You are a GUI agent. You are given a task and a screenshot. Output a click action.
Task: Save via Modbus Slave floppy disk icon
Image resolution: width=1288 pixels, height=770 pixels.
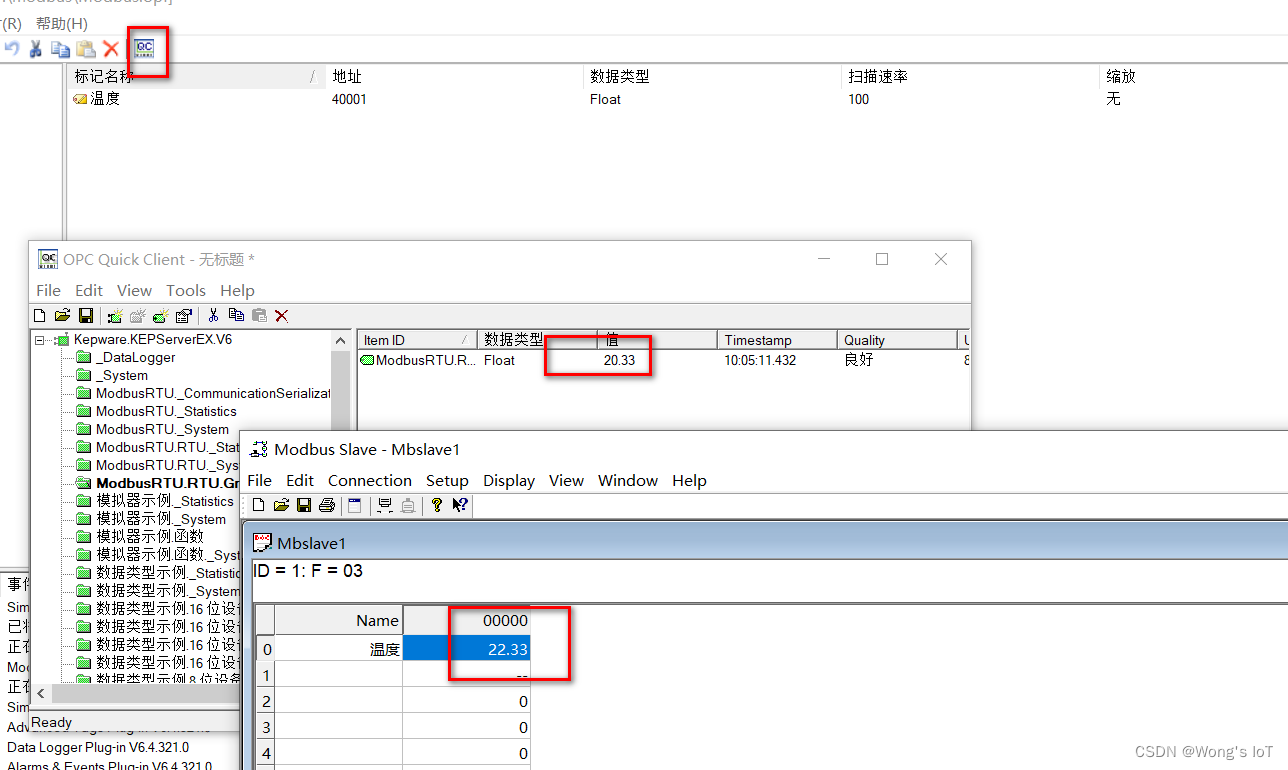pyautogui.click(x=304, y=505)
